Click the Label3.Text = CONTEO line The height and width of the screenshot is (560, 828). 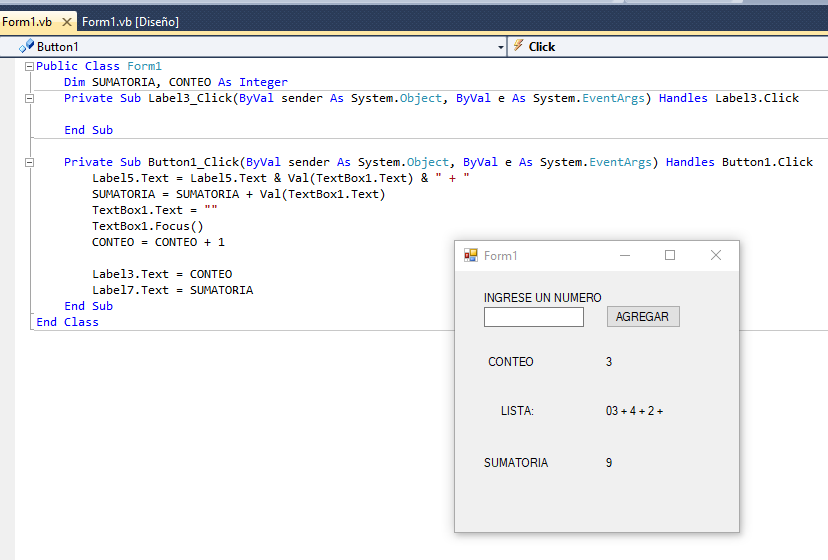point(162,274)
